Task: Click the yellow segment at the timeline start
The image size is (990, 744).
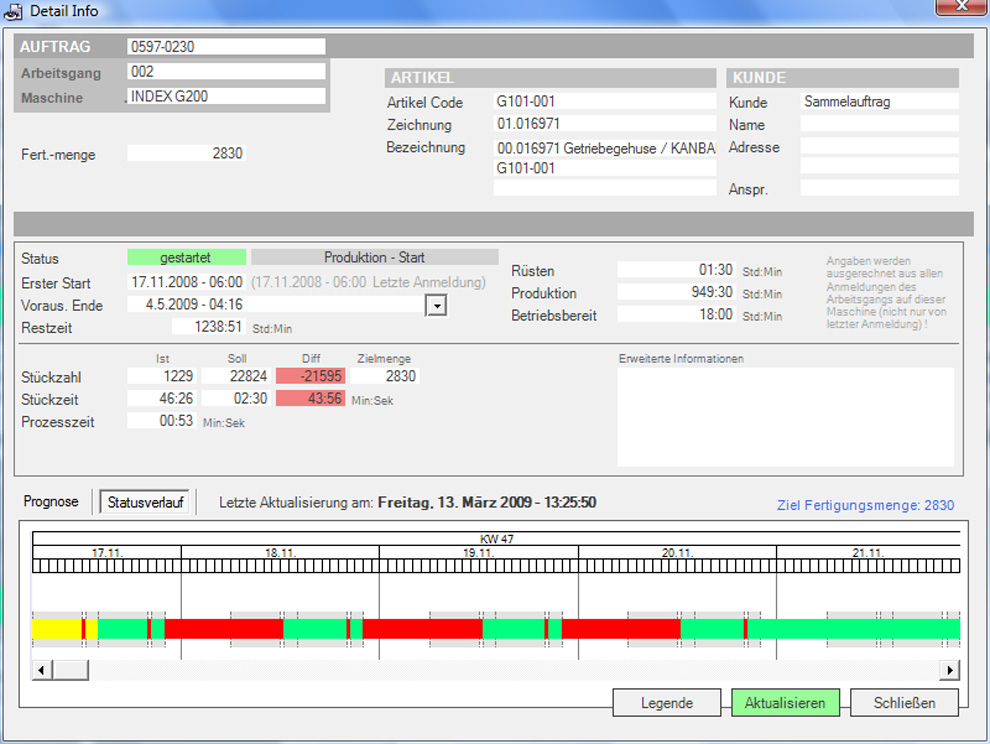Action: (x=57, y=629)
